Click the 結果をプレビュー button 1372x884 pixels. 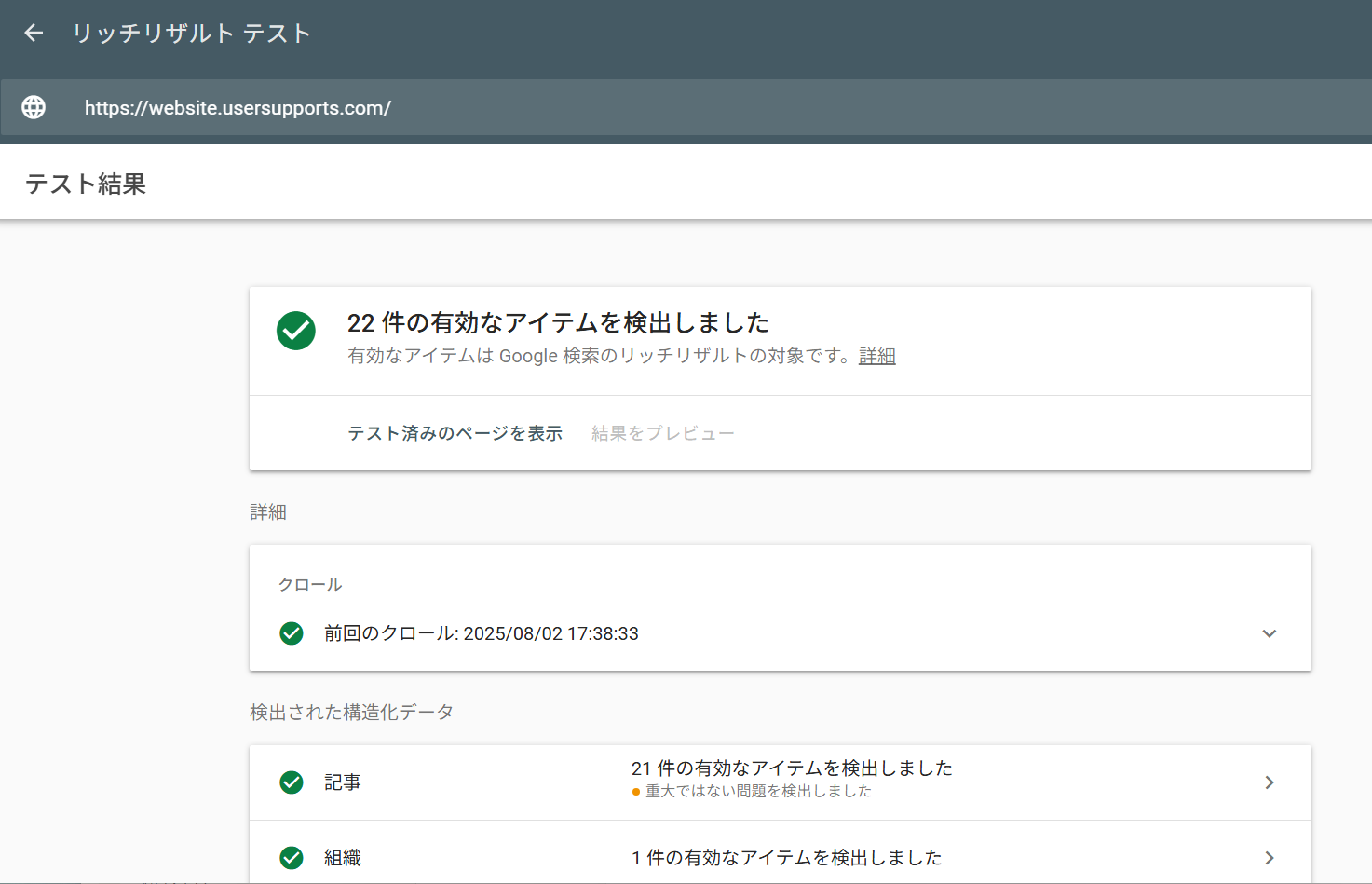click(x=662, y=433)
